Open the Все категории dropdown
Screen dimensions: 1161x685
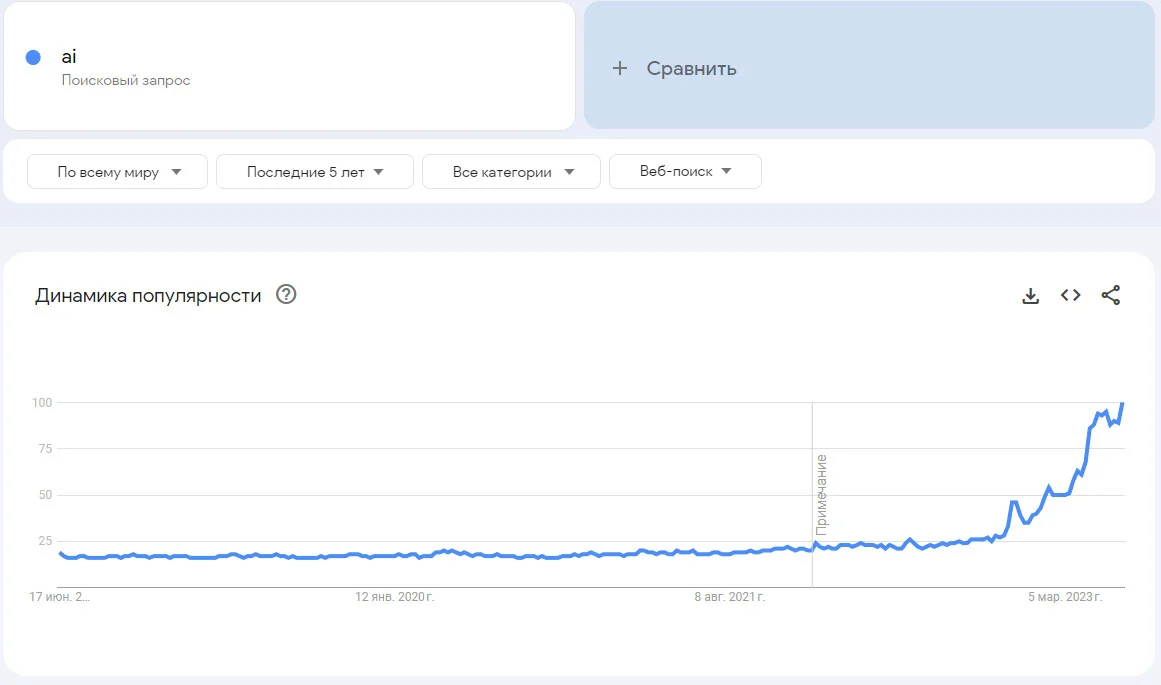tap(511, 172)
